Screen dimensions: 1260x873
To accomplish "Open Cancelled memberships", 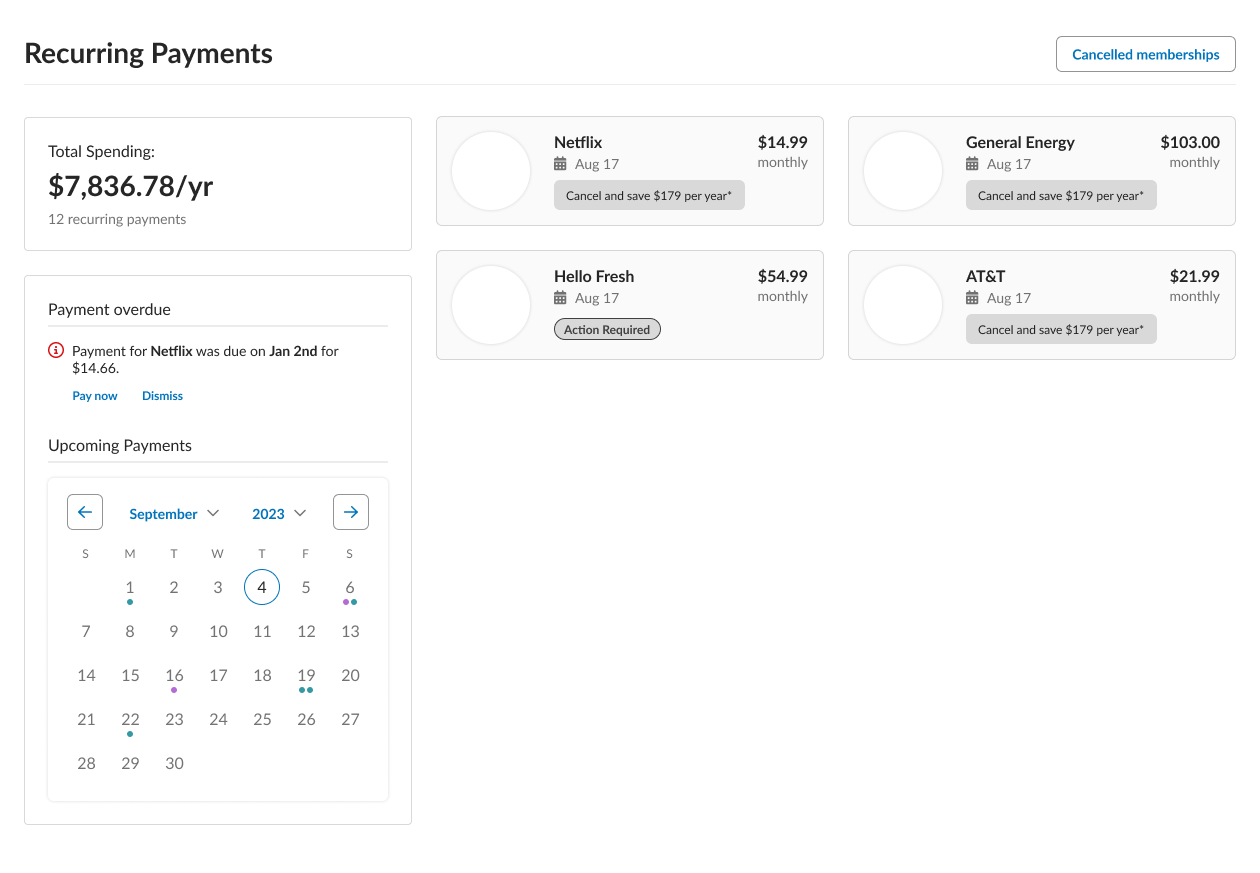I will tap(1145, 54).
